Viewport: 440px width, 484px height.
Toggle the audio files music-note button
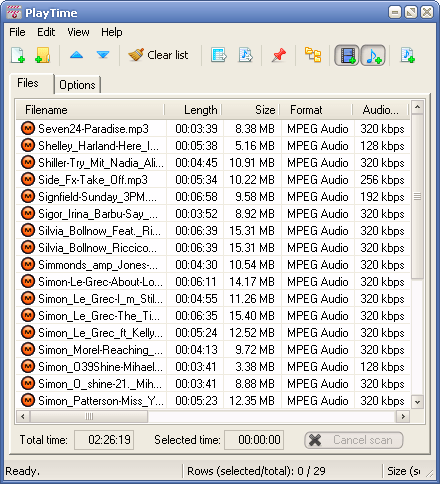pos(373,55)
